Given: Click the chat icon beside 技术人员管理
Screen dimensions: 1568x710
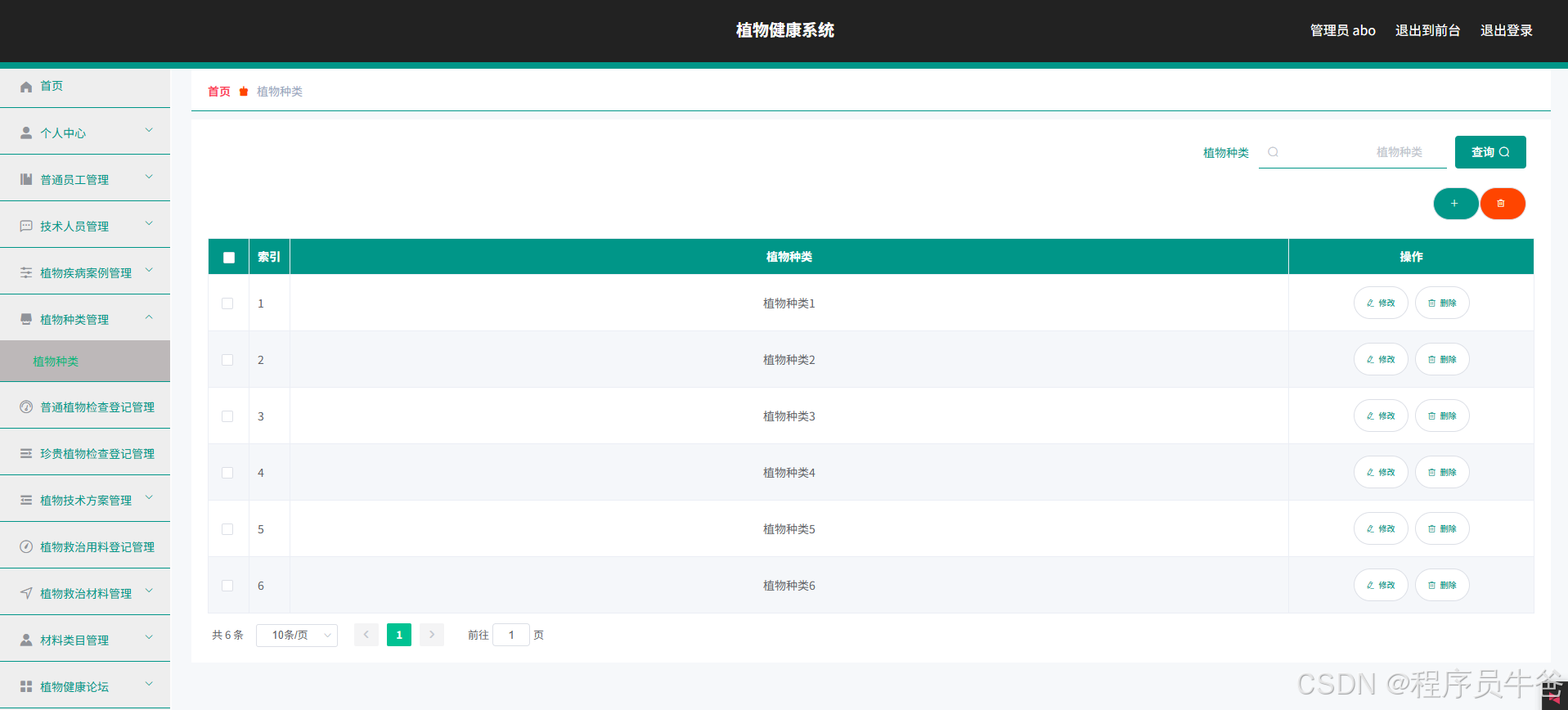Looking at the screenshot, I should click(x=26, y=226).
